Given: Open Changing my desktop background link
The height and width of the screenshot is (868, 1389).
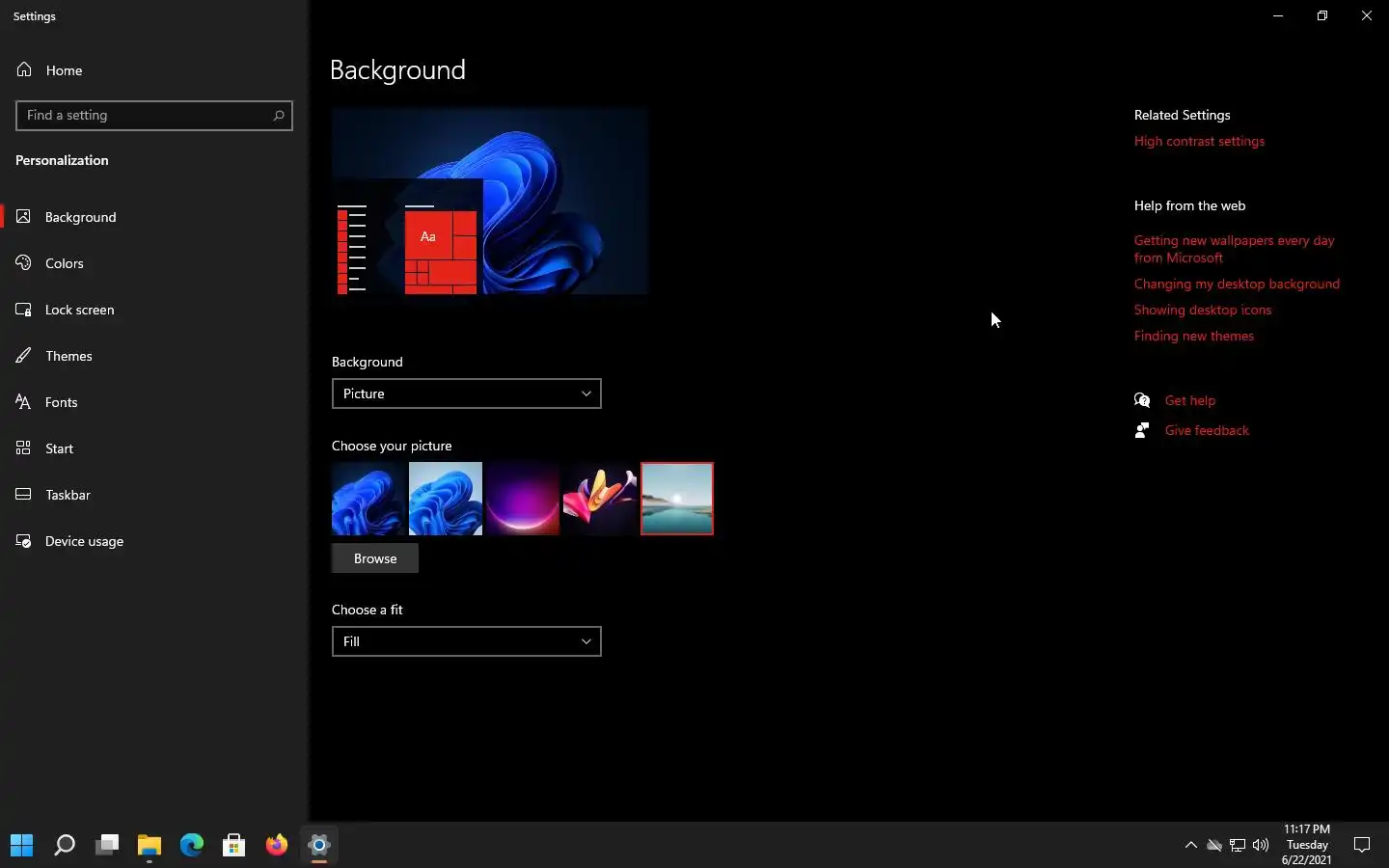Looking at the screenshot, I should click(x=1237, y=284).
